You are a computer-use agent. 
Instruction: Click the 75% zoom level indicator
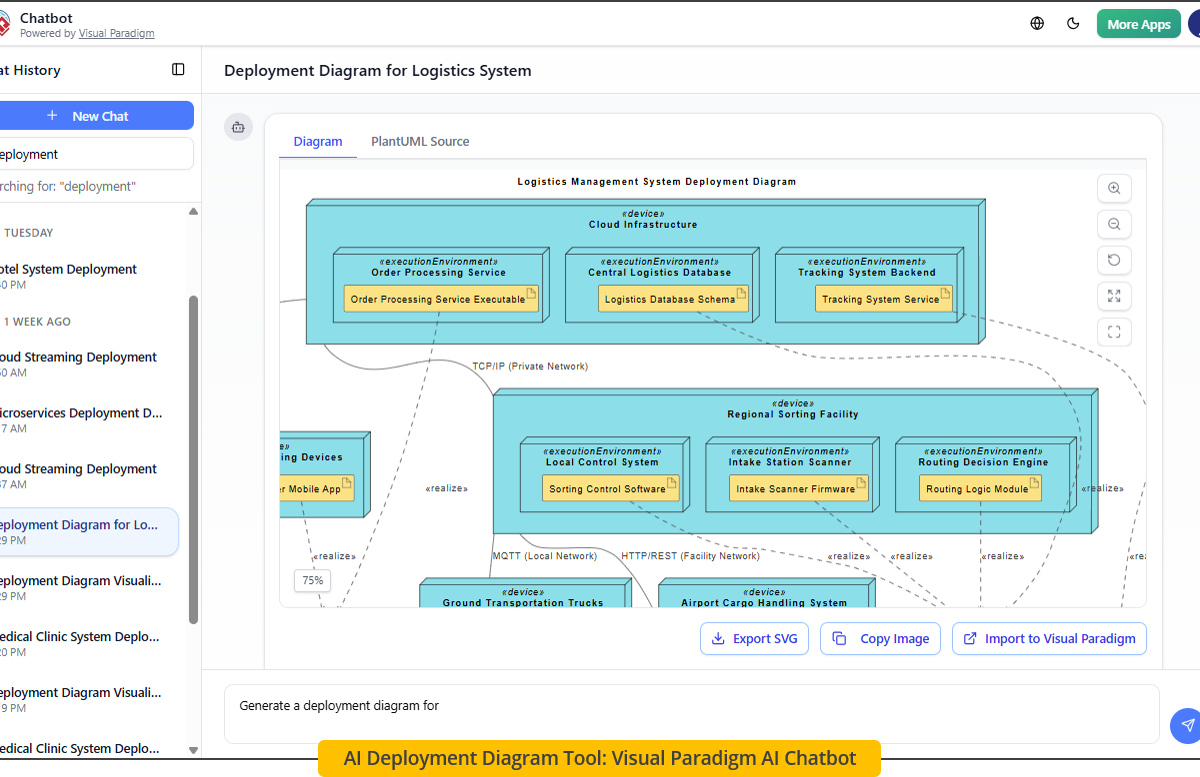pyautogui.click(x=312, y=580)
